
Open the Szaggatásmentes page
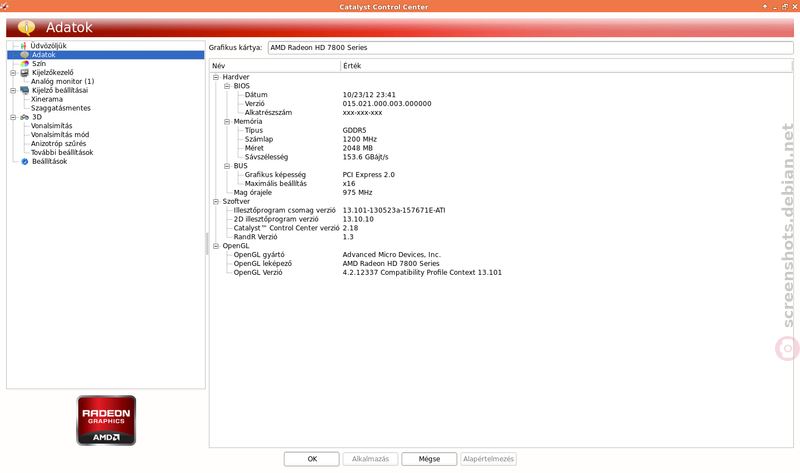60,108
